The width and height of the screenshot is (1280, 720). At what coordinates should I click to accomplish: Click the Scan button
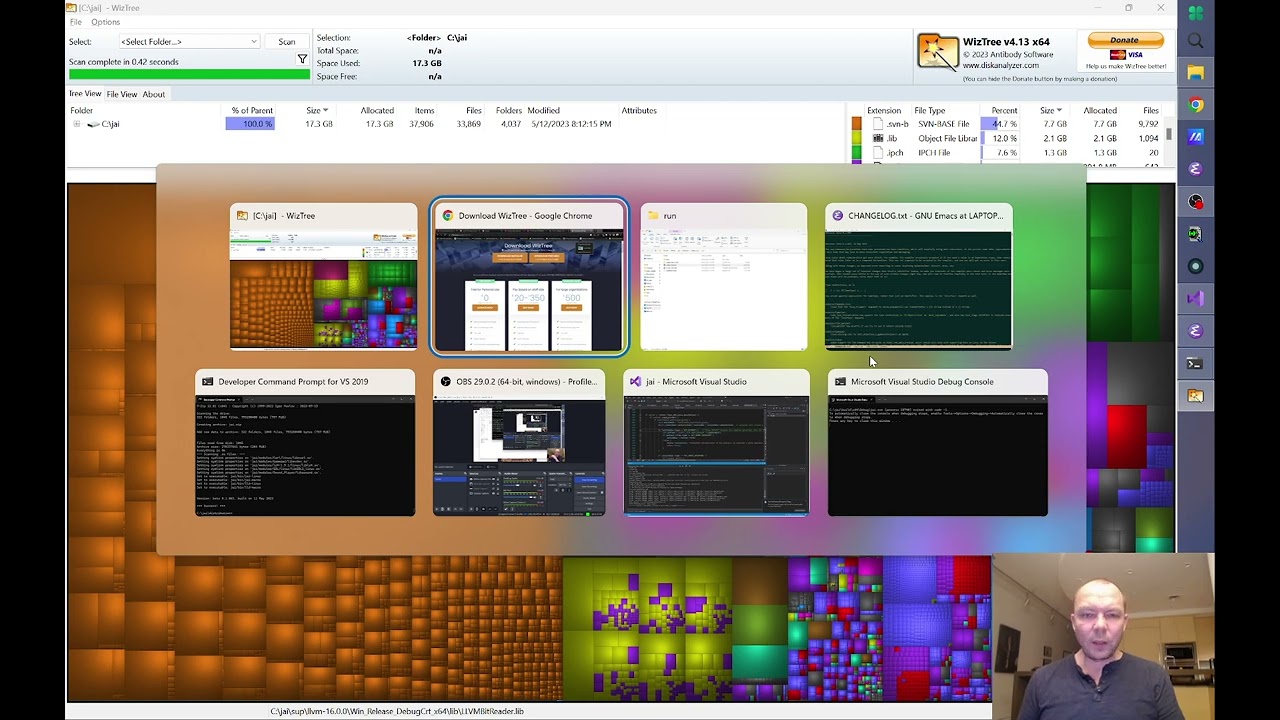pos(286,42)
